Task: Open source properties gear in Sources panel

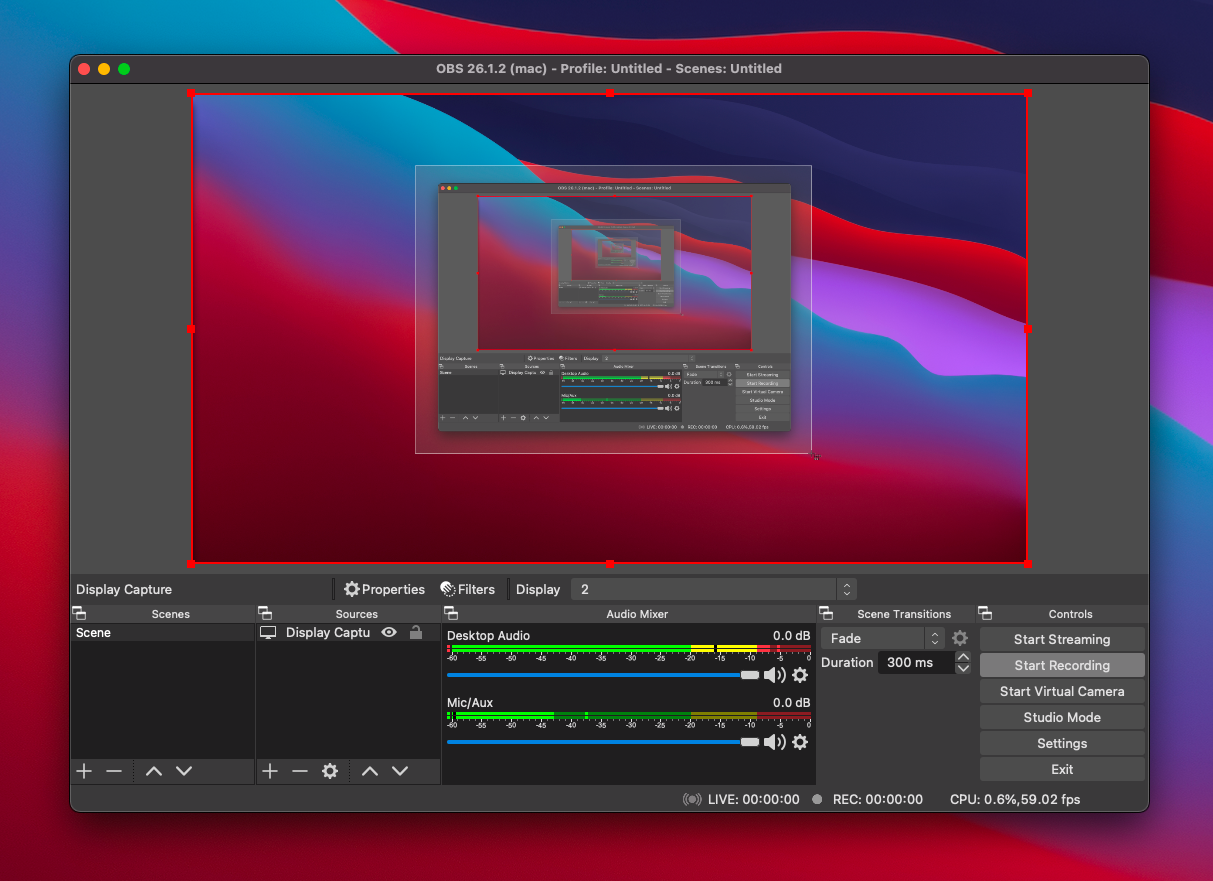Action: [330, 771]
